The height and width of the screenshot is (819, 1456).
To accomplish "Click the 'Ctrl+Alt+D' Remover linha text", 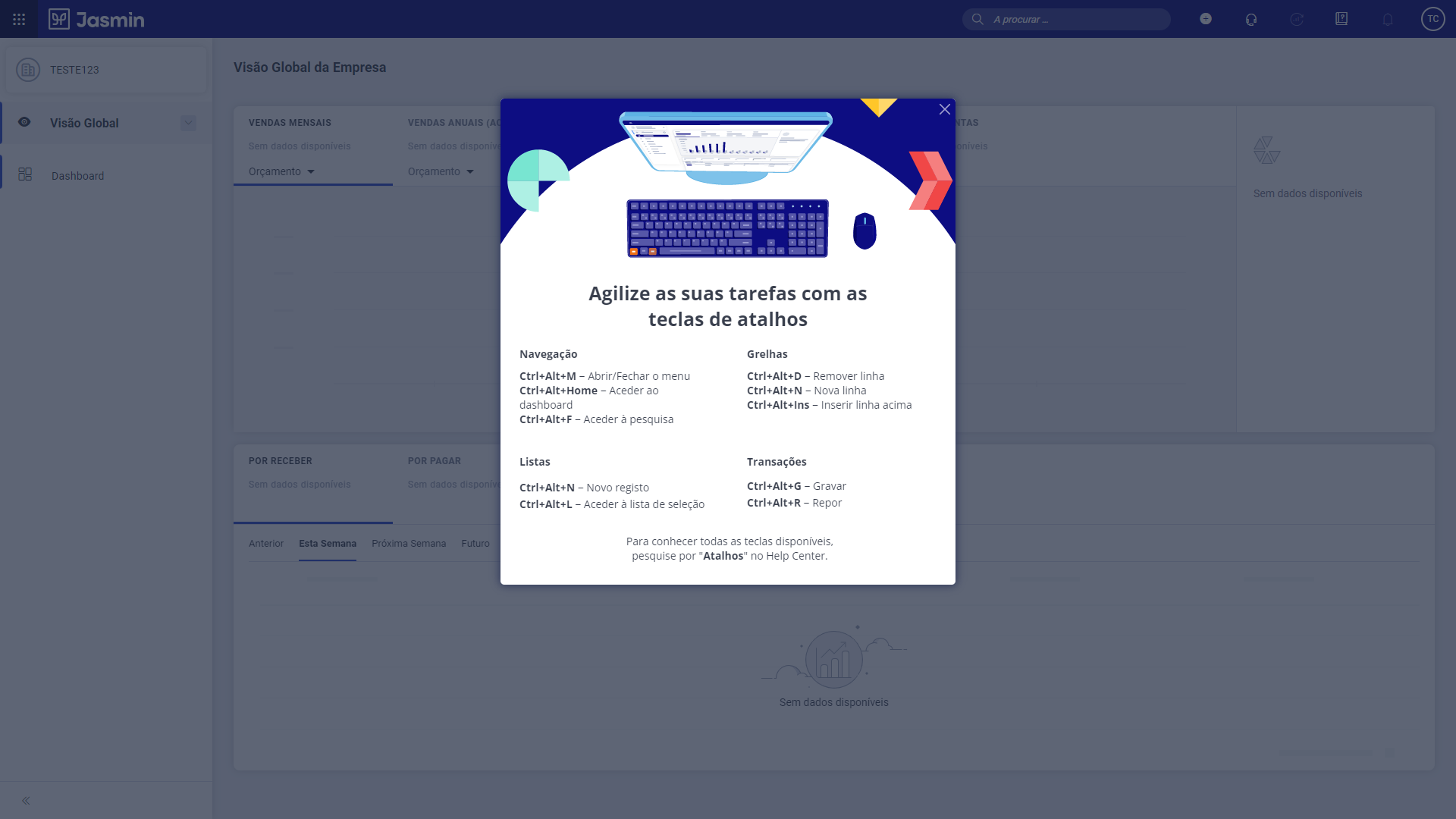I will [815, 376].
